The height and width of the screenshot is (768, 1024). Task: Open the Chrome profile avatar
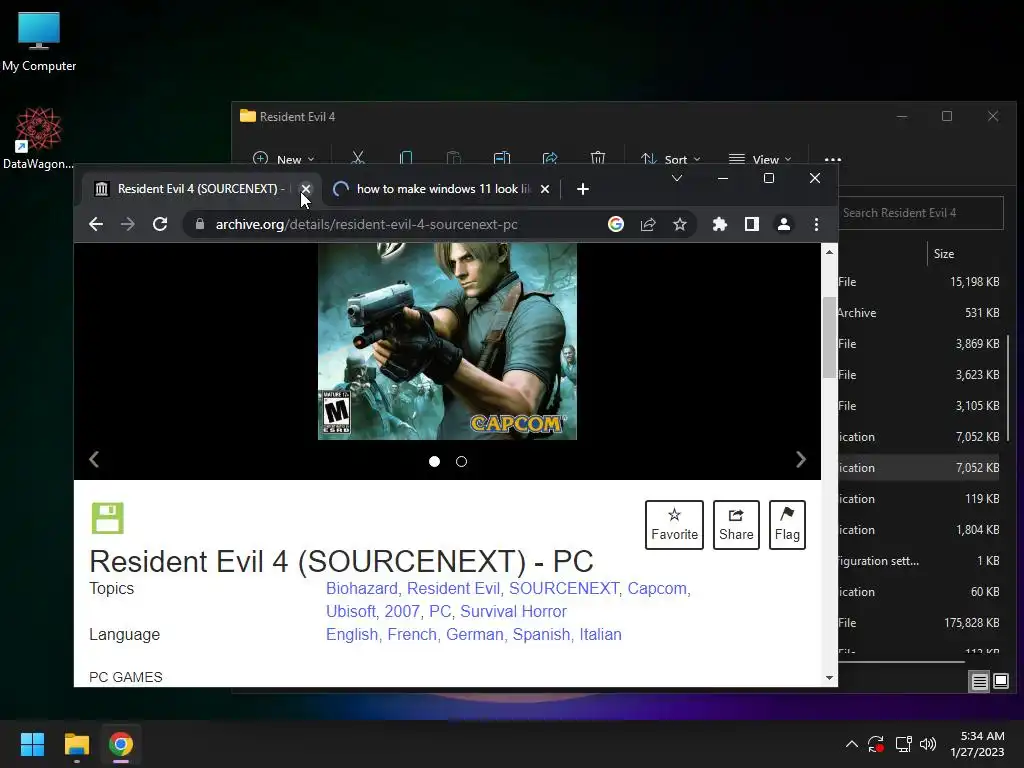coord(784,224)
